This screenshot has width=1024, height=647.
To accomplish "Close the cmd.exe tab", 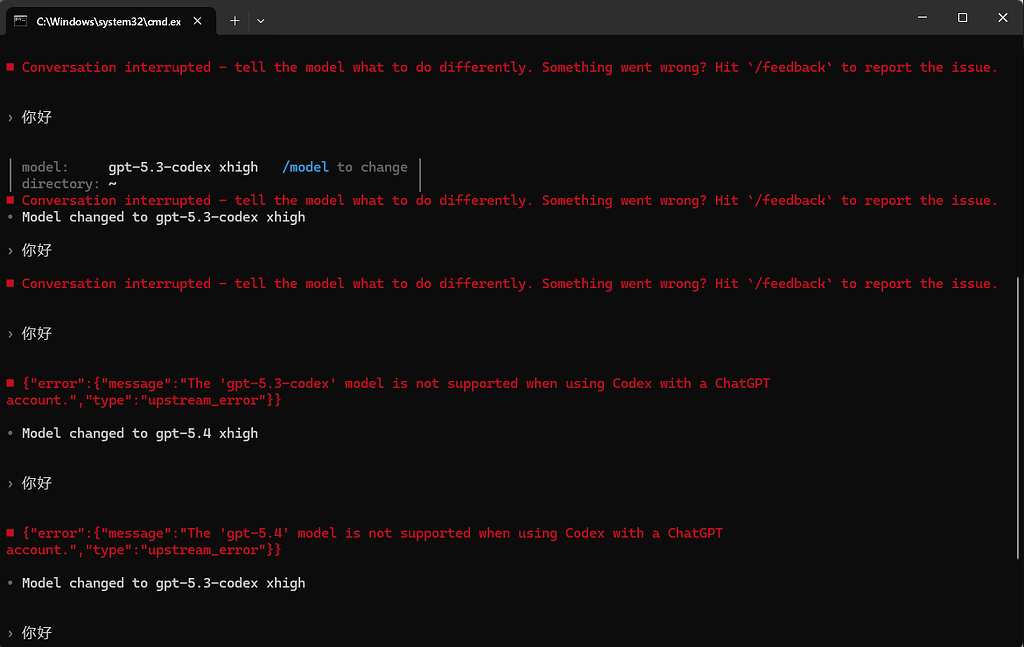I will pyautogui.click(x=197, y=21).
